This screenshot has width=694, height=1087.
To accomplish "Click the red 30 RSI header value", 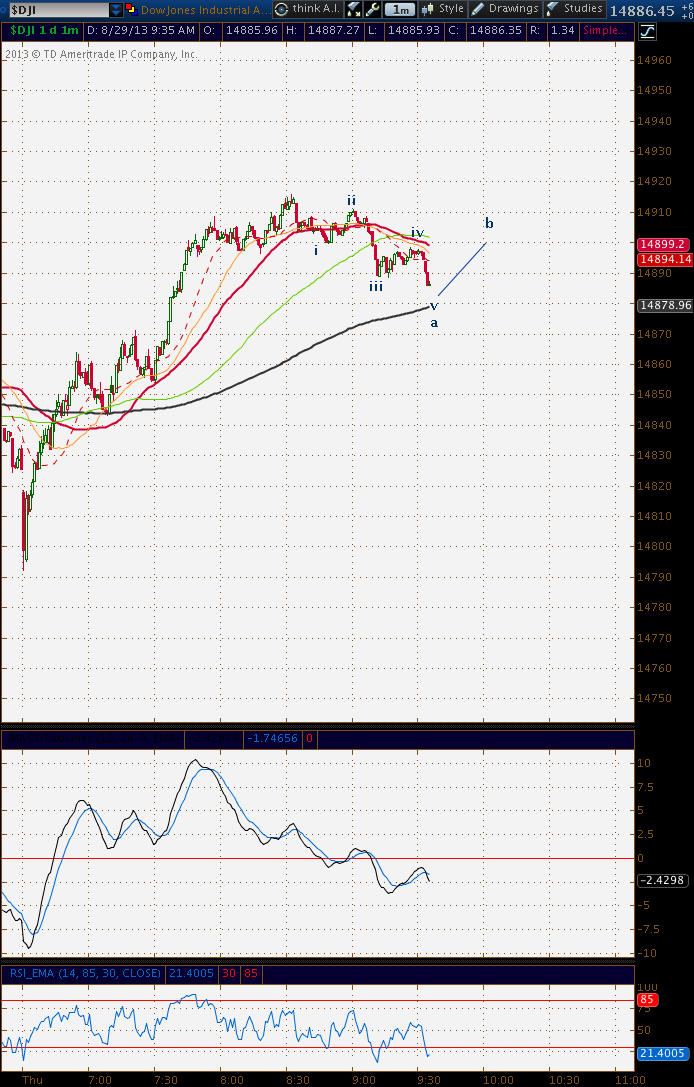I will 229,973.
